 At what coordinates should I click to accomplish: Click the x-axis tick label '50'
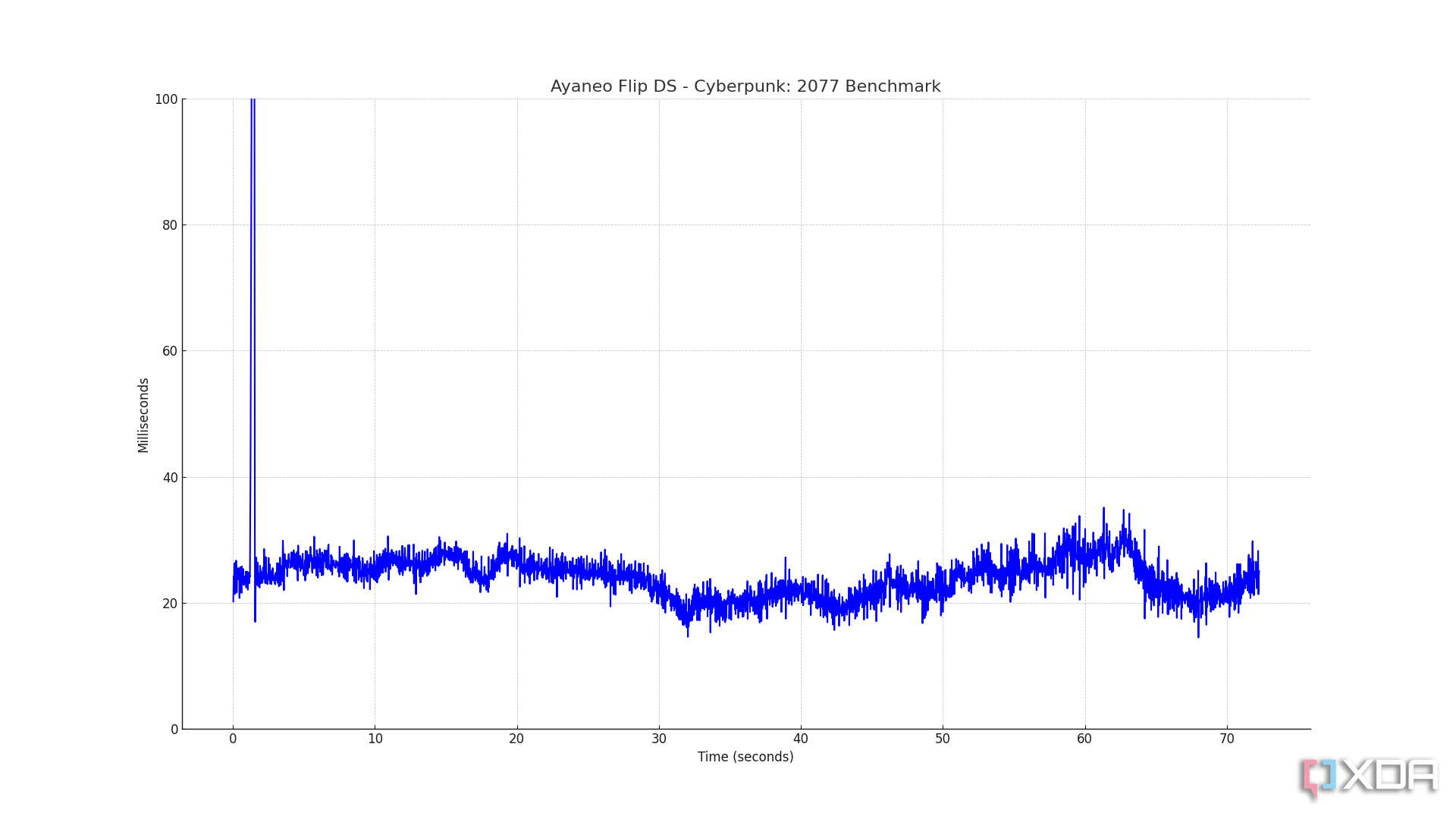coord(943,739)
